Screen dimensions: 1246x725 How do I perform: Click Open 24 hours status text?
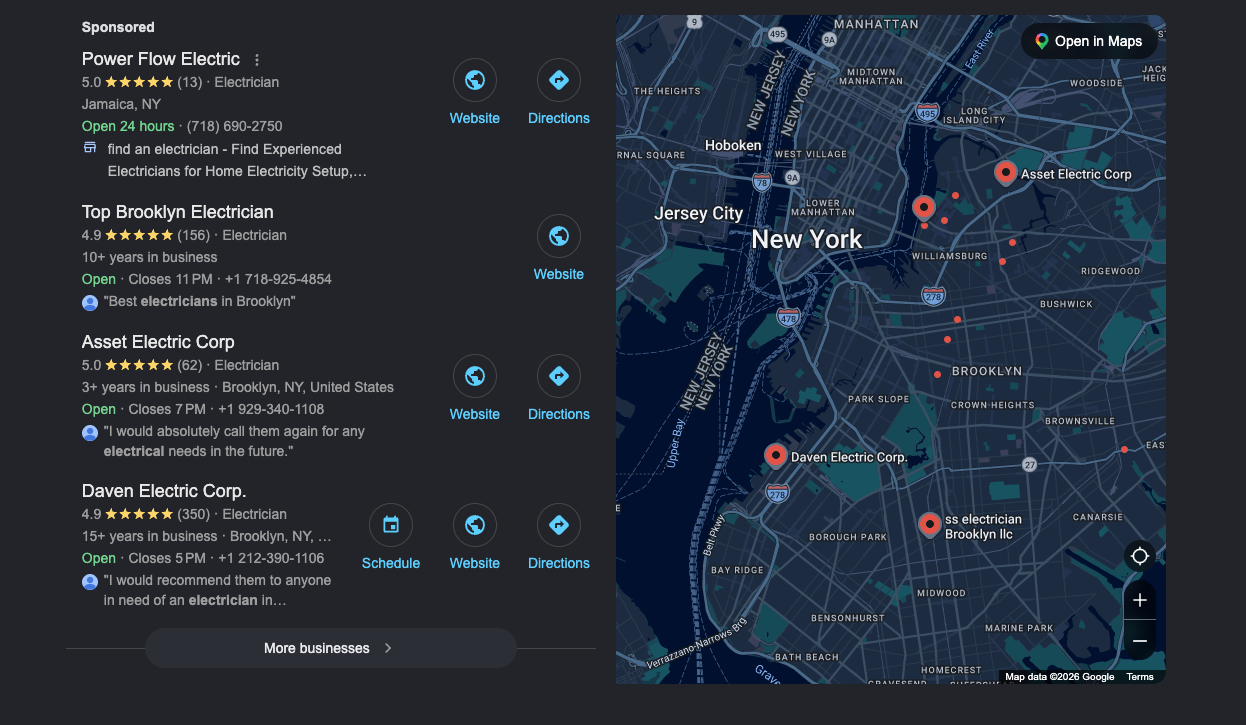coord(128,126)
